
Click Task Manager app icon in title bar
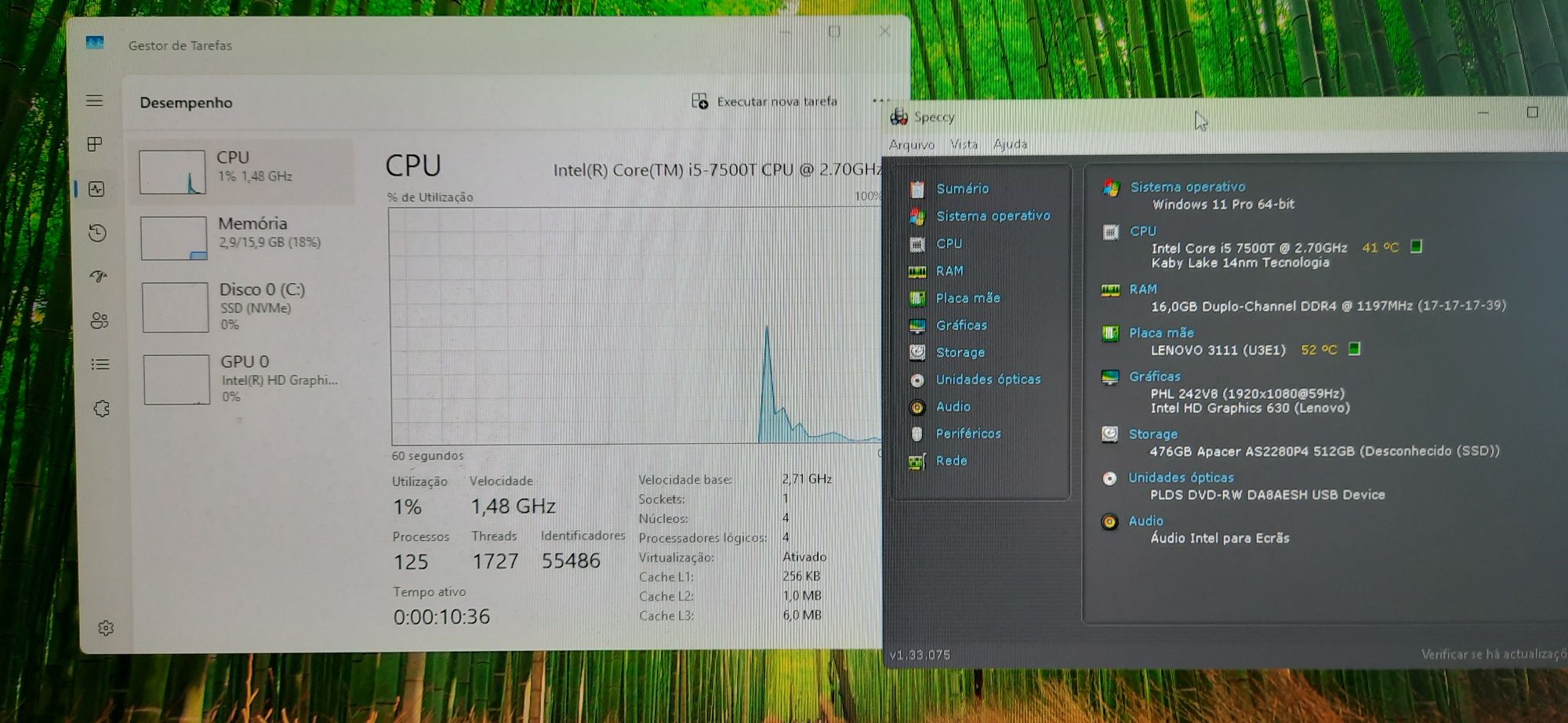coord(95,42)
